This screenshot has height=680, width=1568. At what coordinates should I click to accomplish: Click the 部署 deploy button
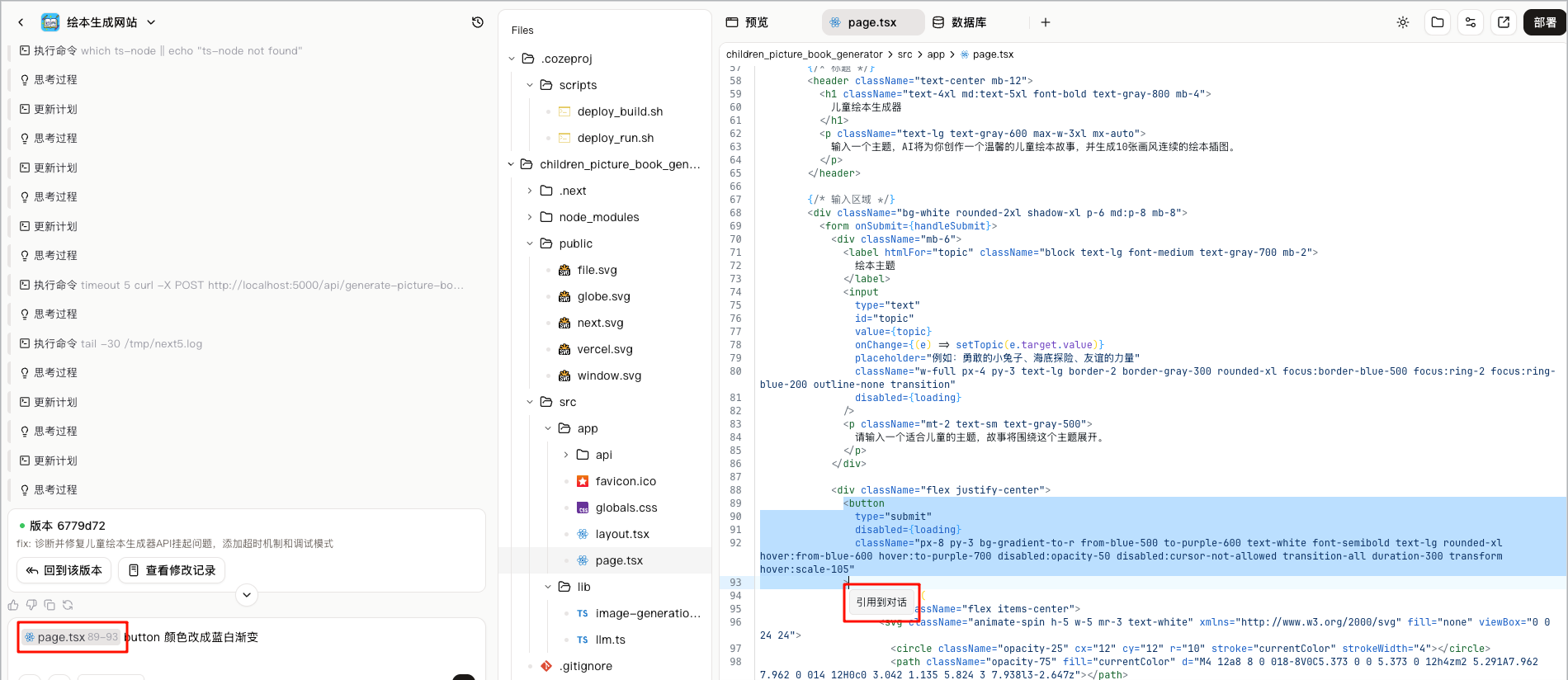(1545, 22)
